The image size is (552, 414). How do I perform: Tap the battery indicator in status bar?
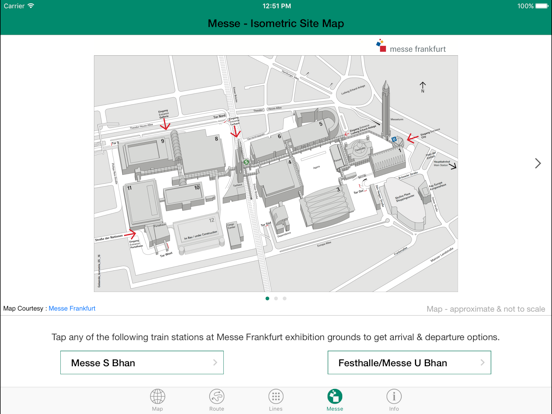[x=542, y=6]
